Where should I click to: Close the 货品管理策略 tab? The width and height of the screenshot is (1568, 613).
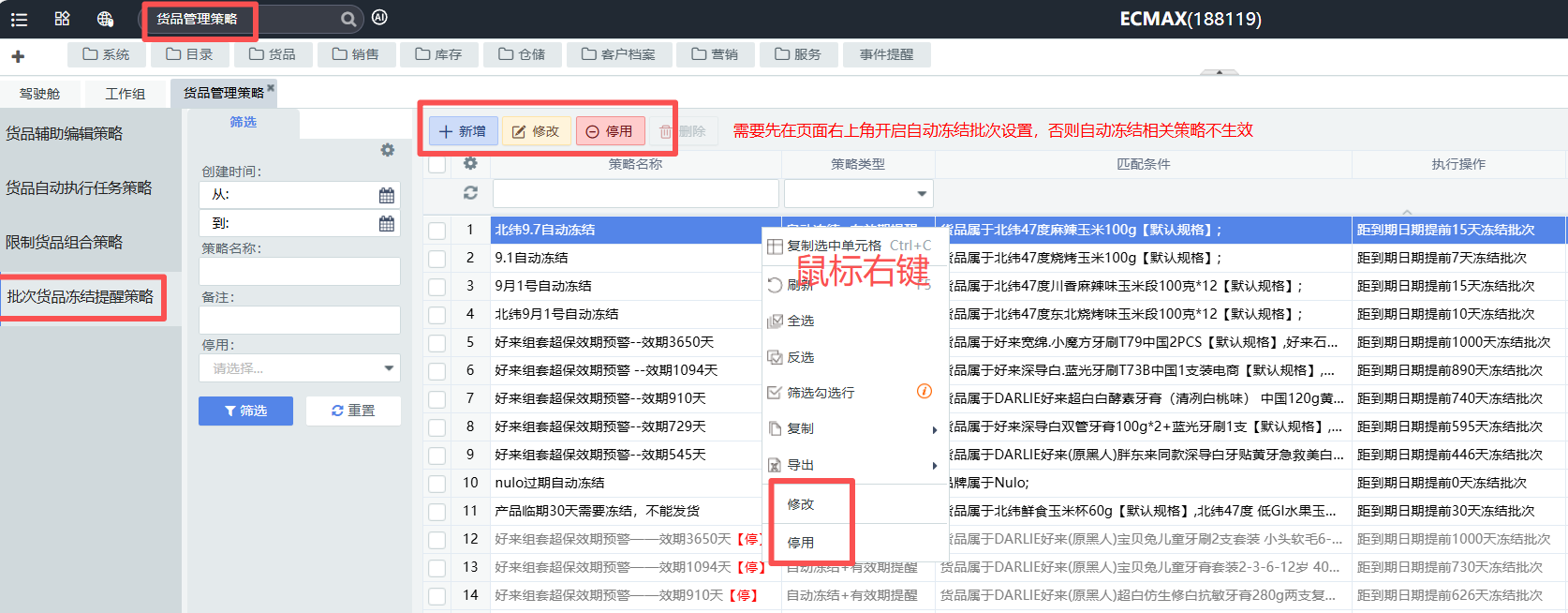coord(271,87)
